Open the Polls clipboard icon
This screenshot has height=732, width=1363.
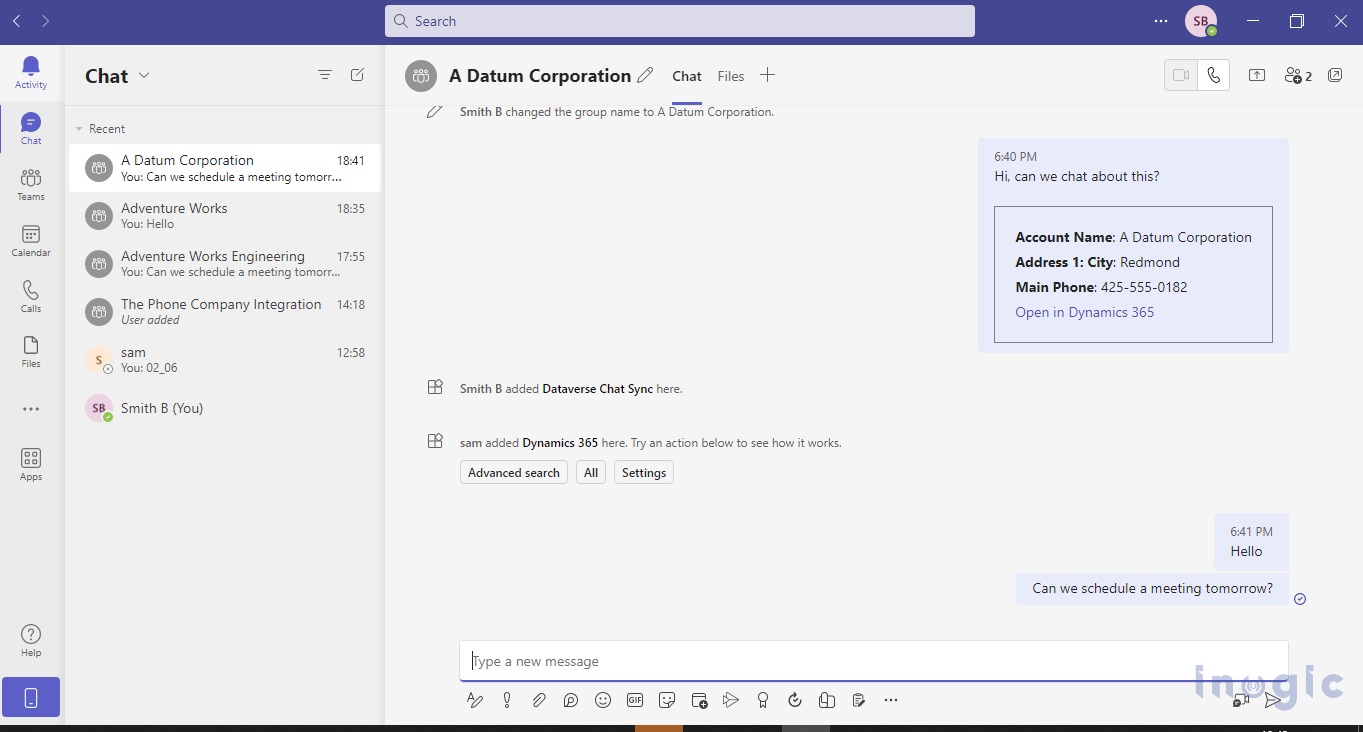click(859, 700)
